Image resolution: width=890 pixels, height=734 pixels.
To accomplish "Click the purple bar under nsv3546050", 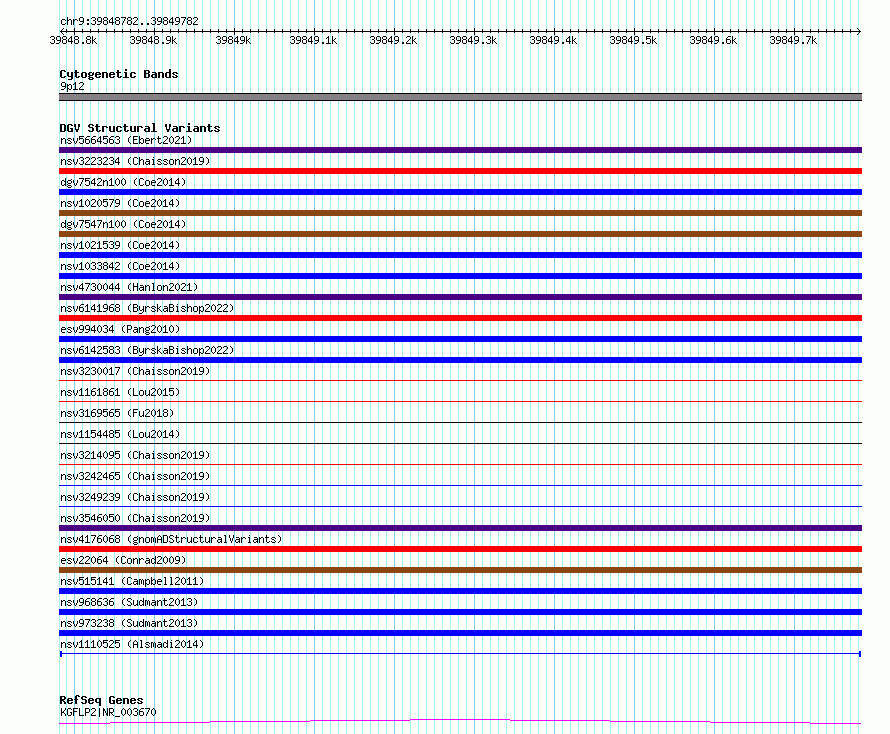I will [460, 528].
